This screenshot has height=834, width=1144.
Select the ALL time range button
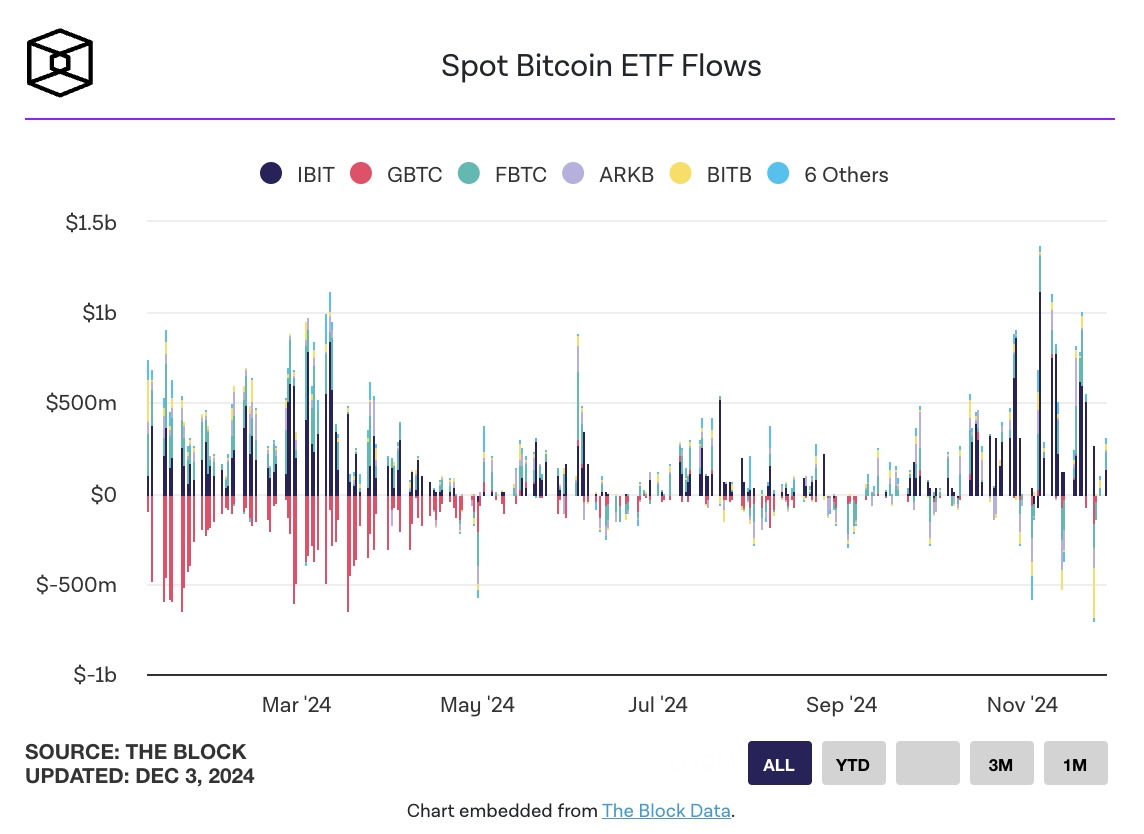tap(779, 763)
